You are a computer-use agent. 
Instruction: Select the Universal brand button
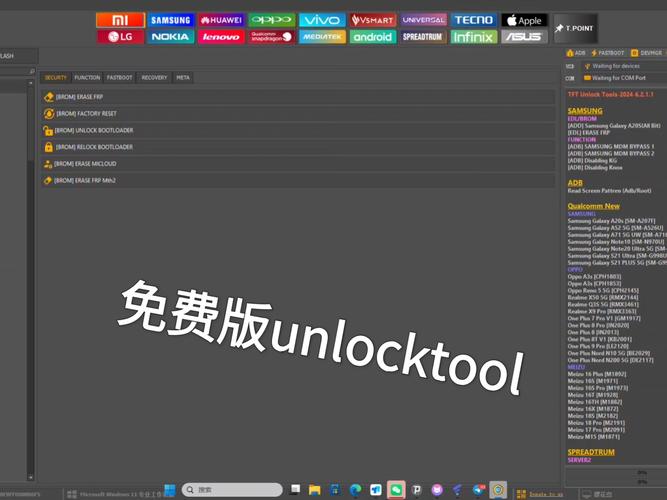(x=423, y=20)
